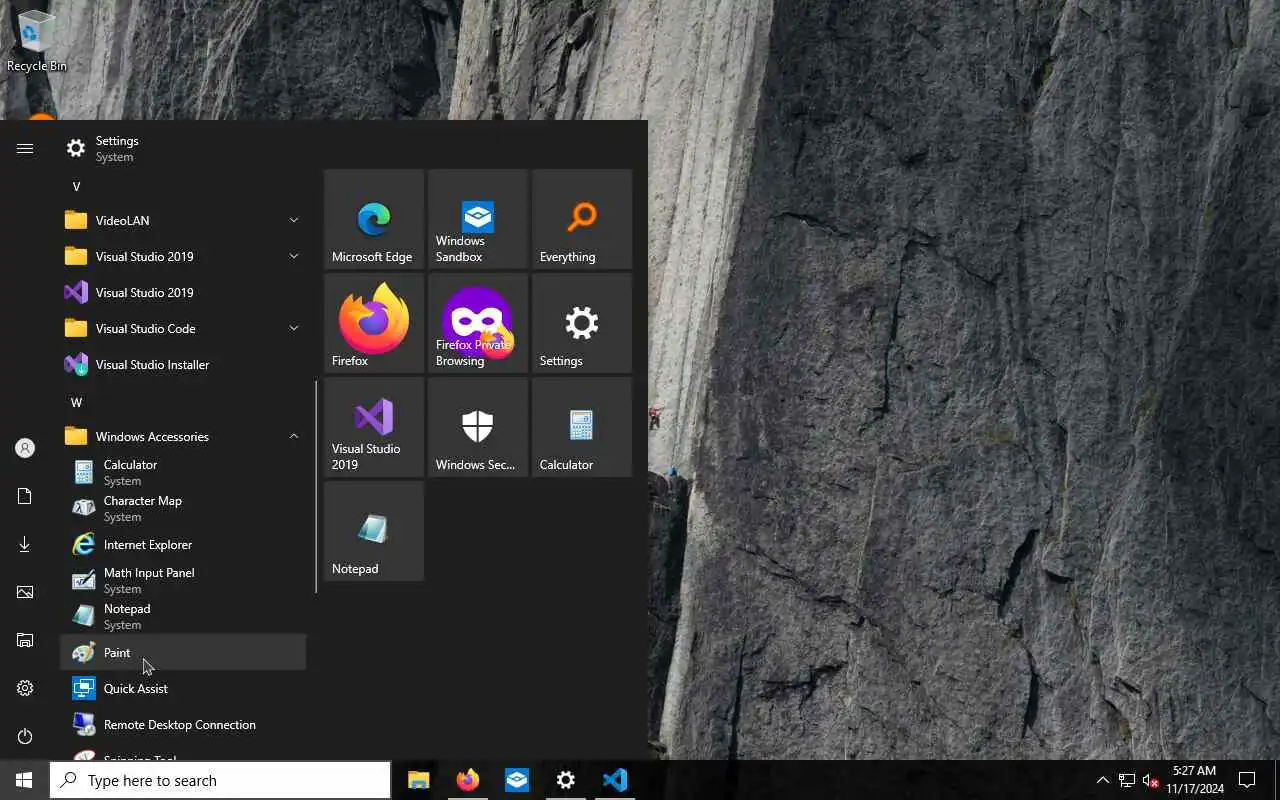
Task: Switch to Settings on the taskbar
Action: tap(565, 780)
